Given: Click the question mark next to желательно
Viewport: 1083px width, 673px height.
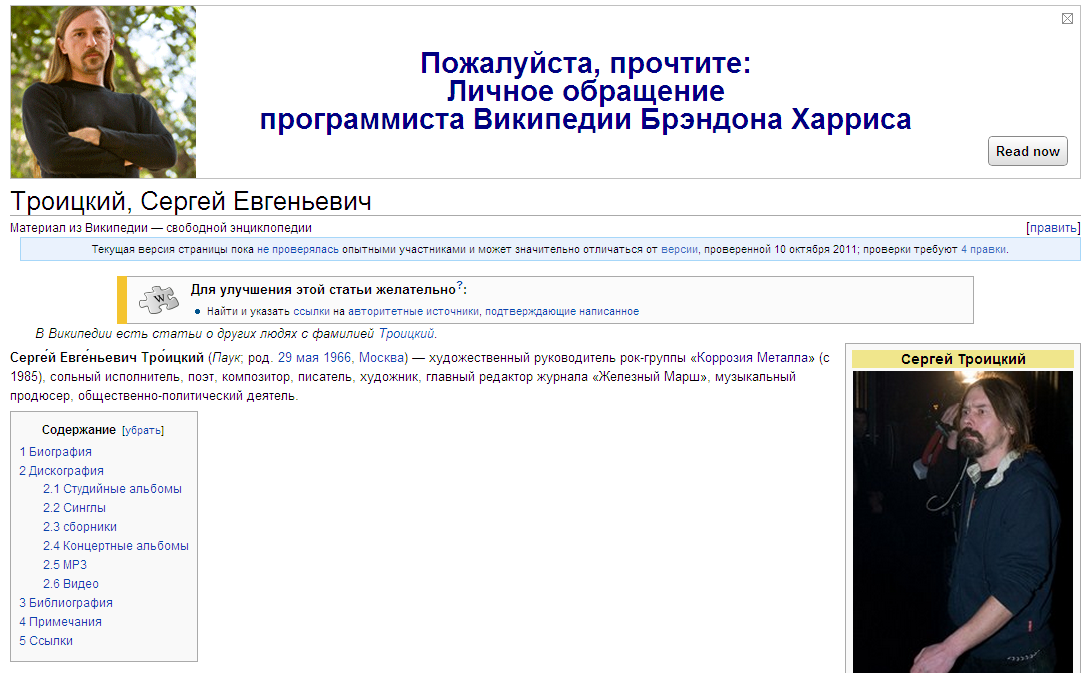Looking at the screenshot, I should click(x=459, y=285).
